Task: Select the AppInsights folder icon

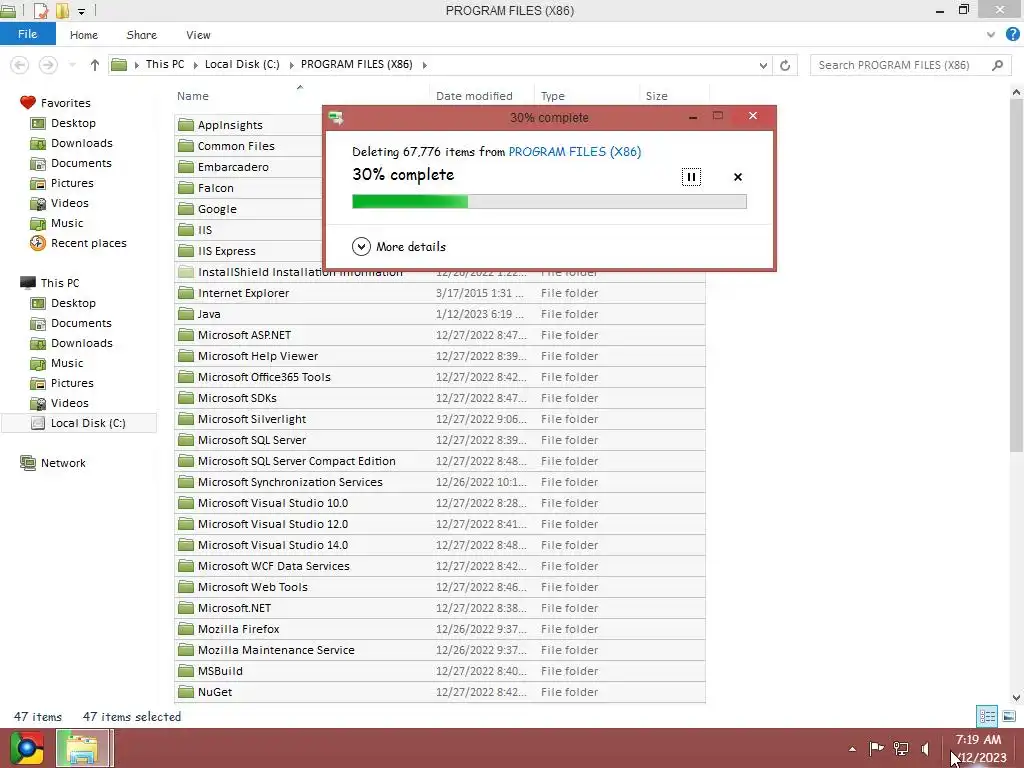Action: coord(186,125)
